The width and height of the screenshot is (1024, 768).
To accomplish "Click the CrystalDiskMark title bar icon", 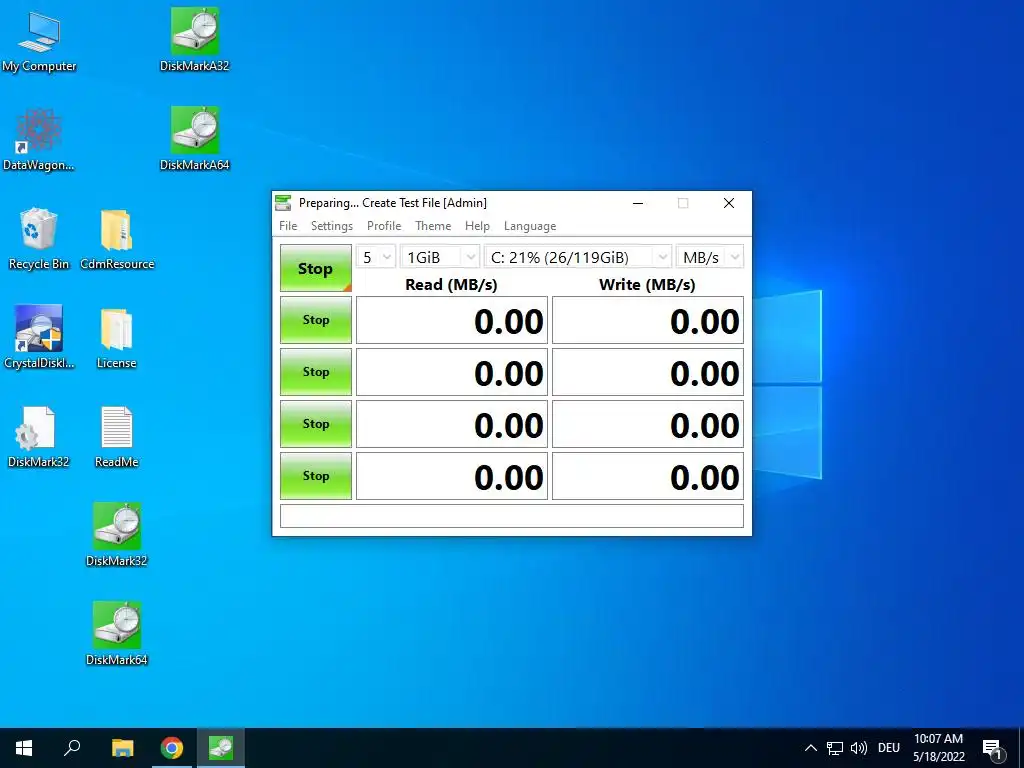I will tap(283, 203).
